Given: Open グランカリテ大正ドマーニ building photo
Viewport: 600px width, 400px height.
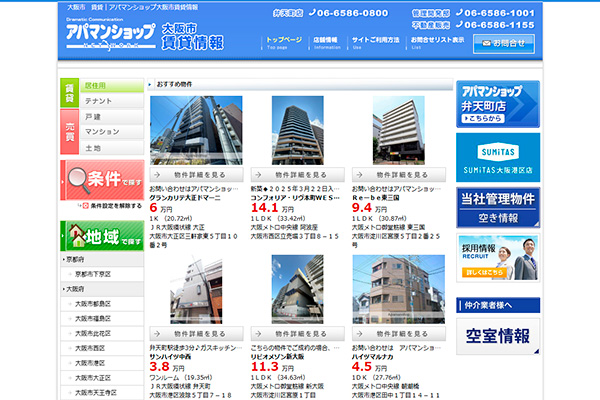Looking at the screenshot, I should pyautogui.click(x=196, y=130).
